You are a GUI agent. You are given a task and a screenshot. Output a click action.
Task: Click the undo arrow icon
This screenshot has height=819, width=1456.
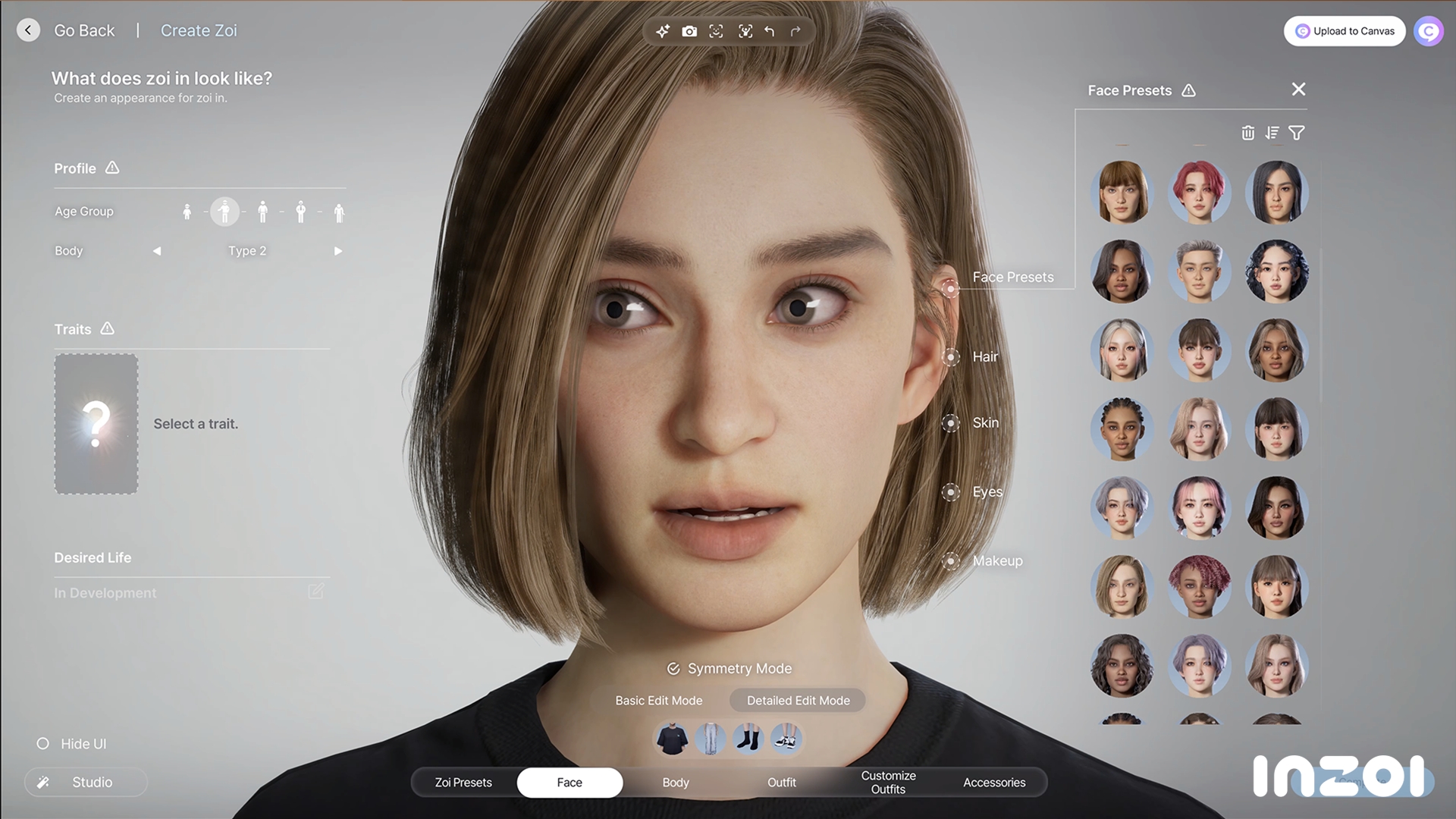coord(770,31)
